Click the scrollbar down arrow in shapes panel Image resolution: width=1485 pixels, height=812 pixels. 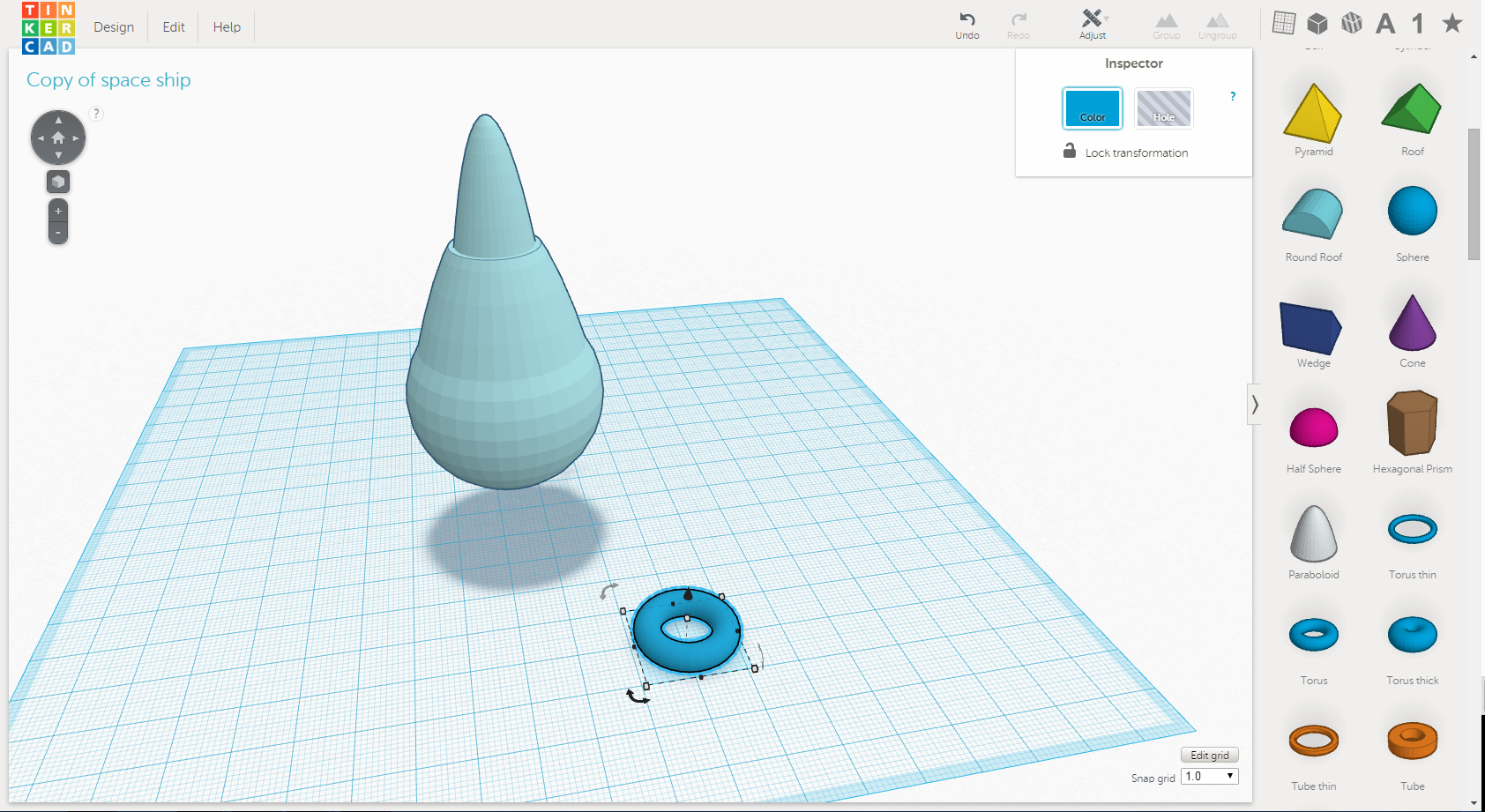1474,803
